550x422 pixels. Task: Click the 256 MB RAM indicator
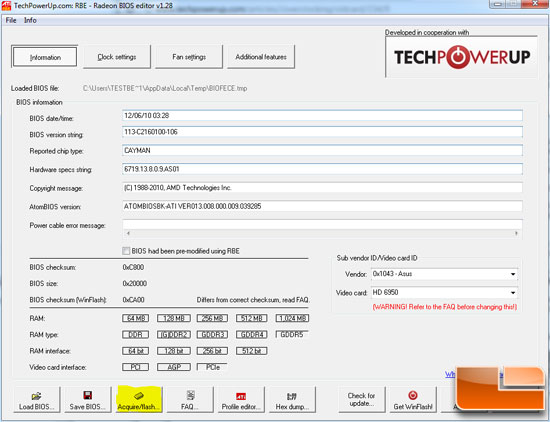pos(212,318)
